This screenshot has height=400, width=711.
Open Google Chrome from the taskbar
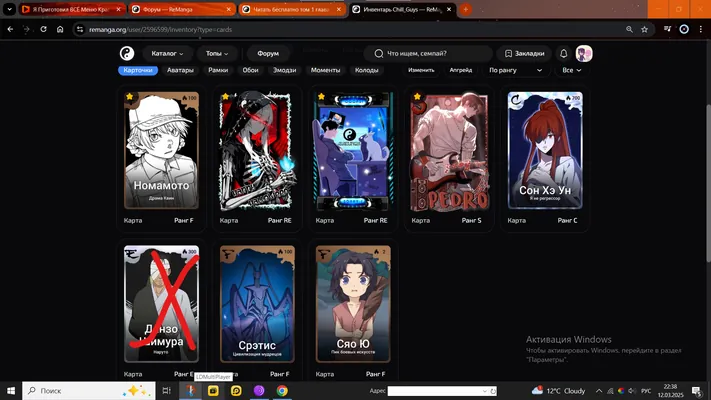(282, 390)
